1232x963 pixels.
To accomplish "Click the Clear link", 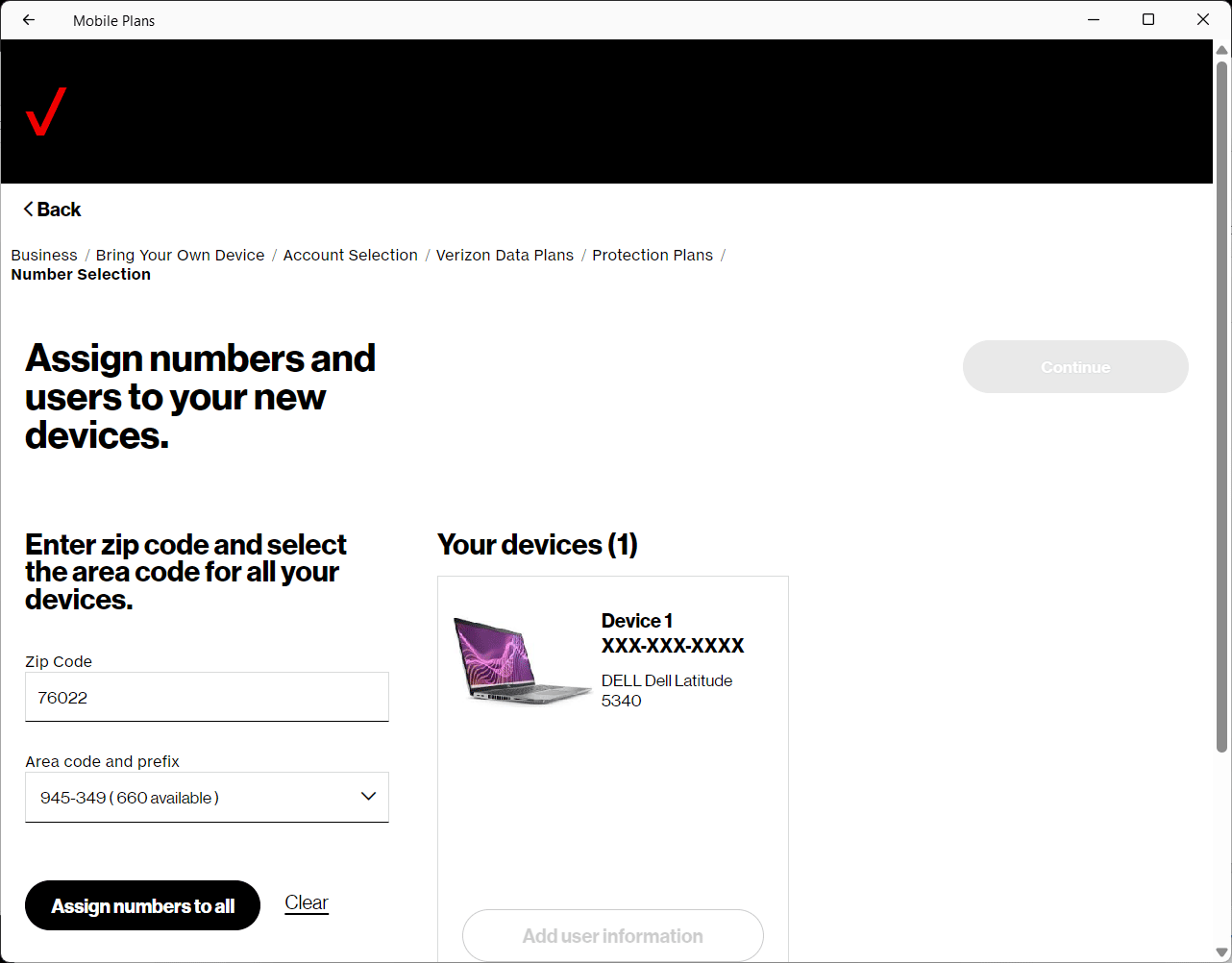I will 307,902.
